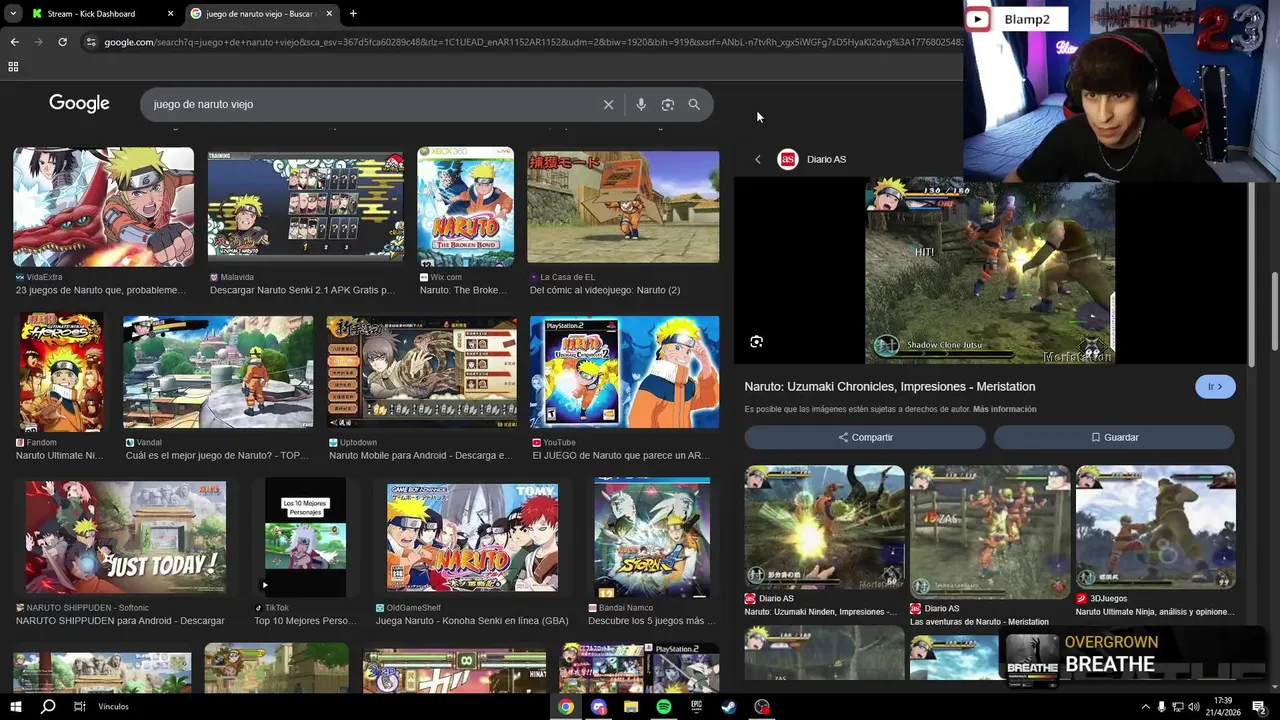Click 23 juegos de Naruto caption link
1280x720 pixels.
101,290
